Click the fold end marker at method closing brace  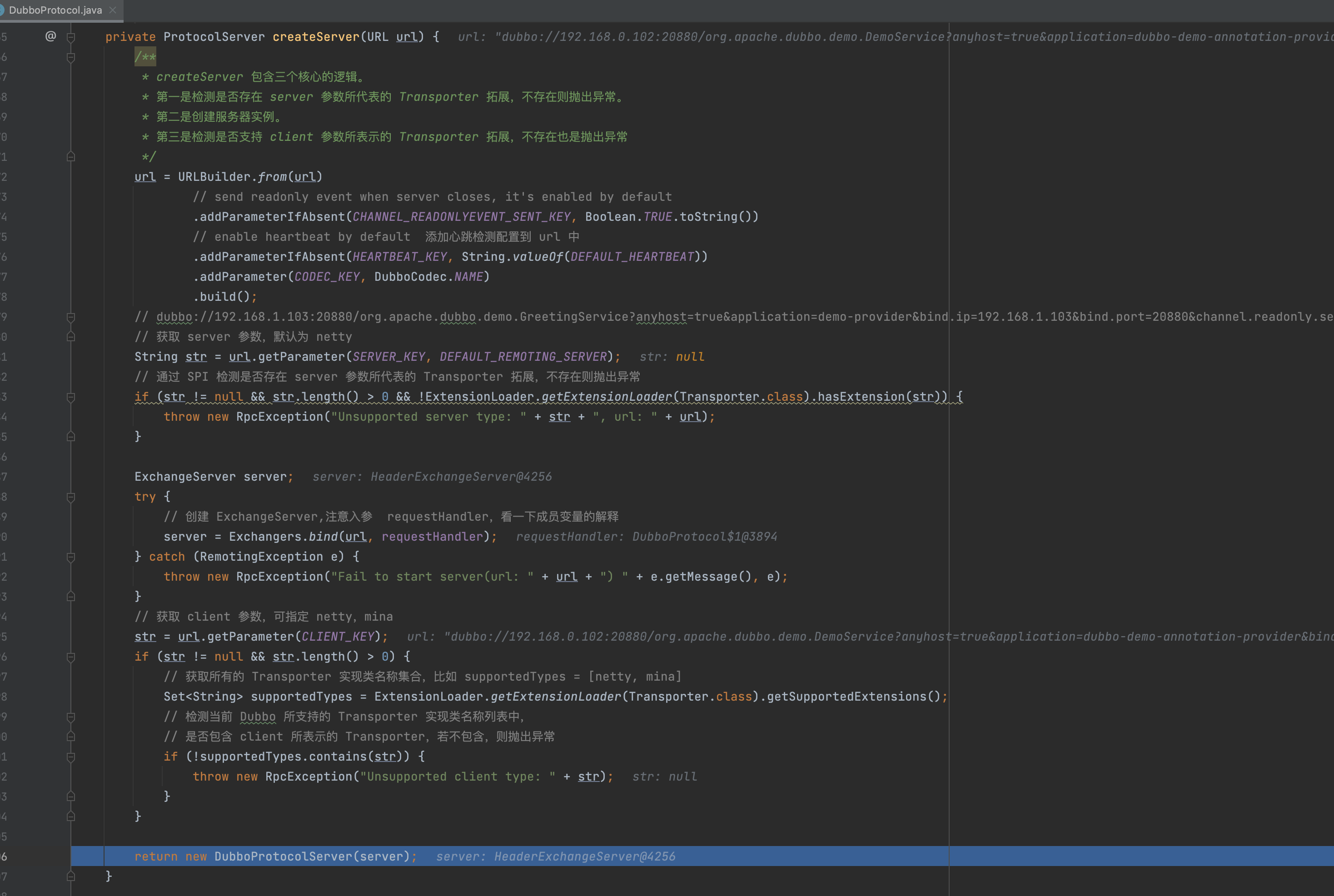tap(71, 876)
